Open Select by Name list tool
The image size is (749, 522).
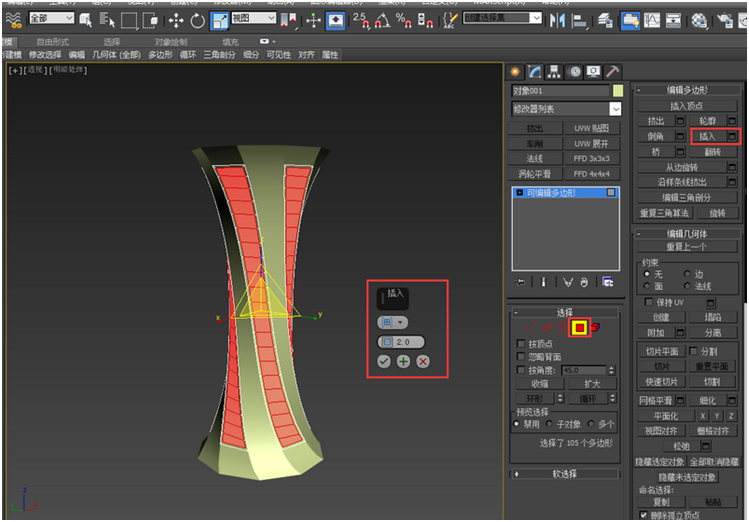[107, 21]
